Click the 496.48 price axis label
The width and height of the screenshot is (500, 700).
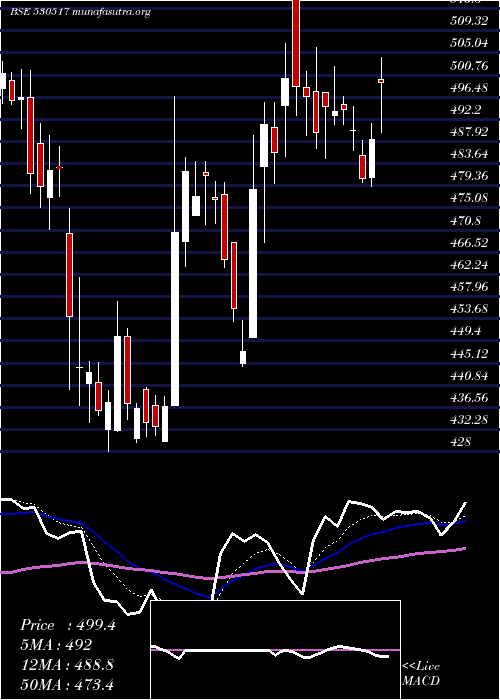(469, 88)
